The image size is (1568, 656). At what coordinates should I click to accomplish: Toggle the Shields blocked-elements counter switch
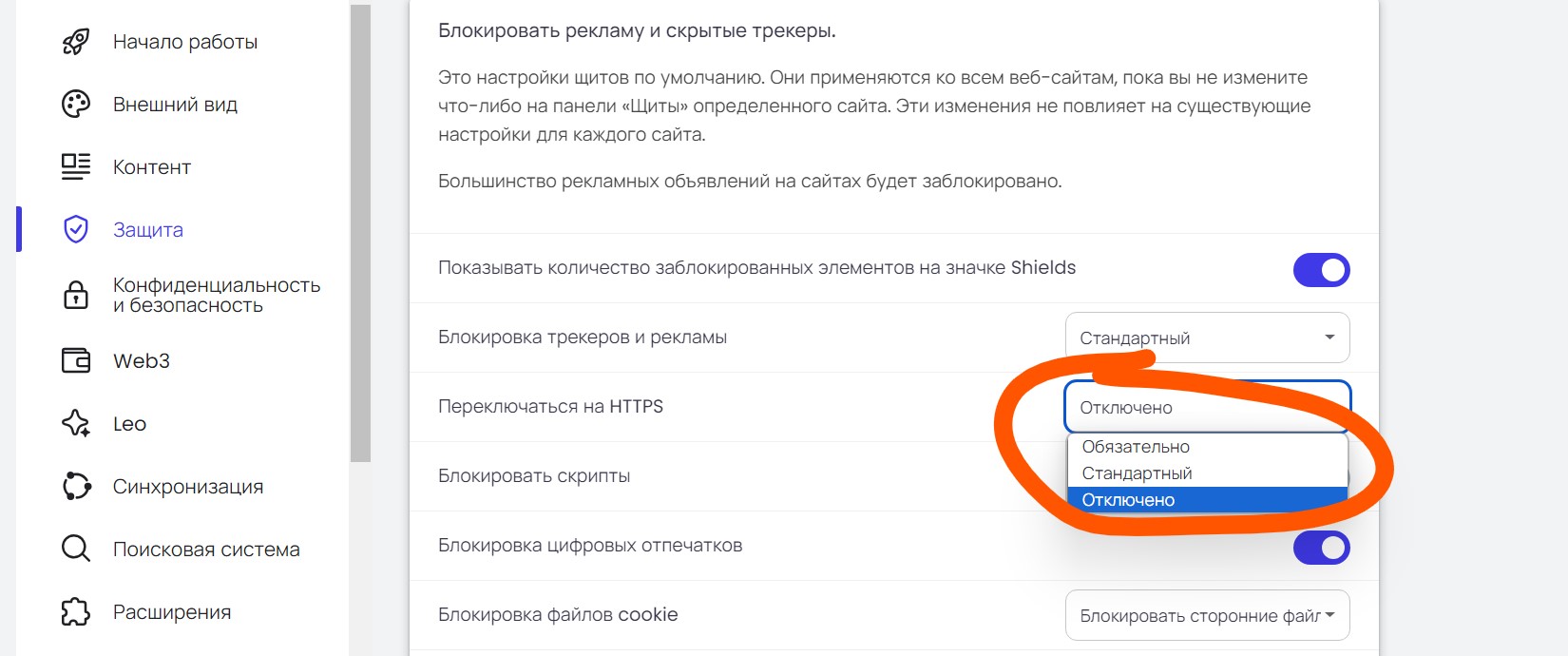(1321, 270)
